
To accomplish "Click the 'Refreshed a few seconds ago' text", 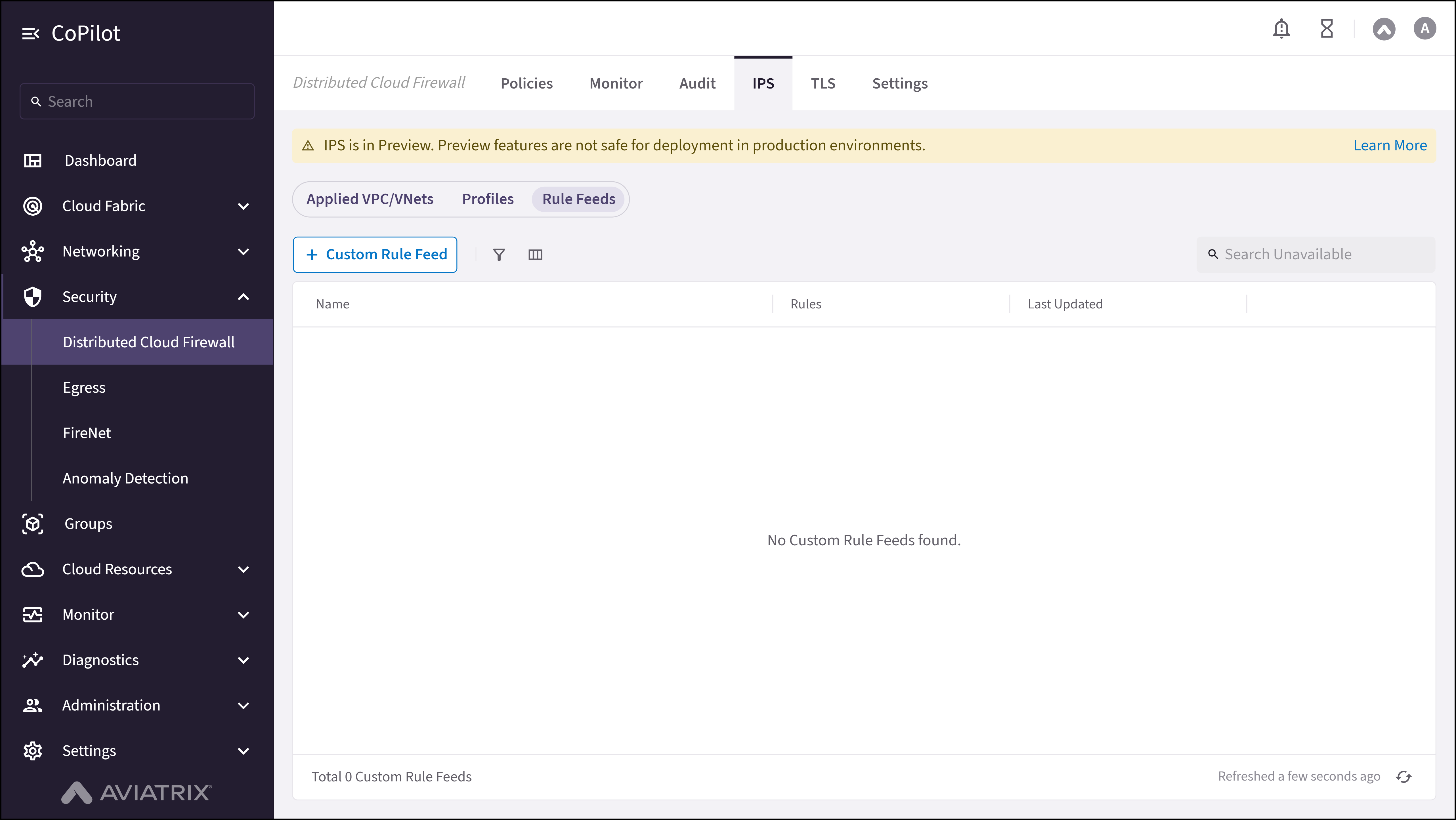I will coord(1299,777).
